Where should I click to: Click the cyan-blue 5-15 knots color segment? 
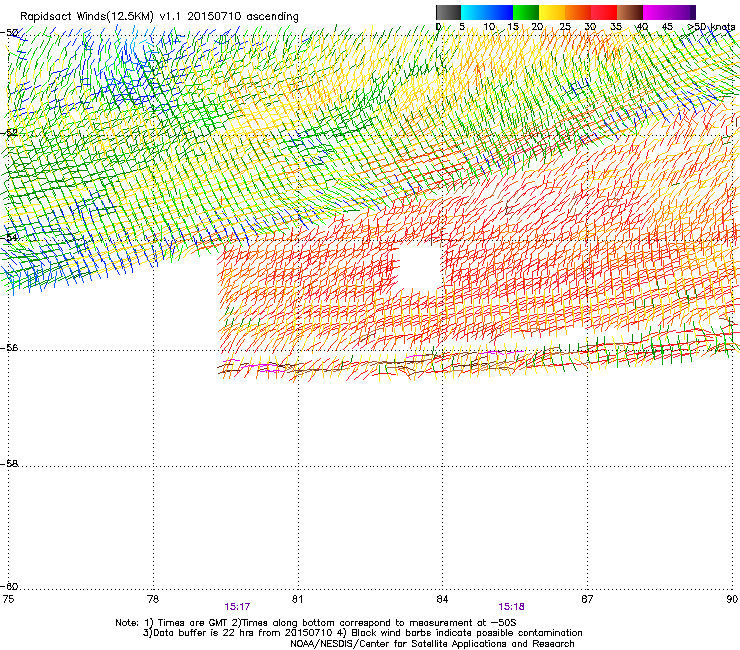[487, 12]
